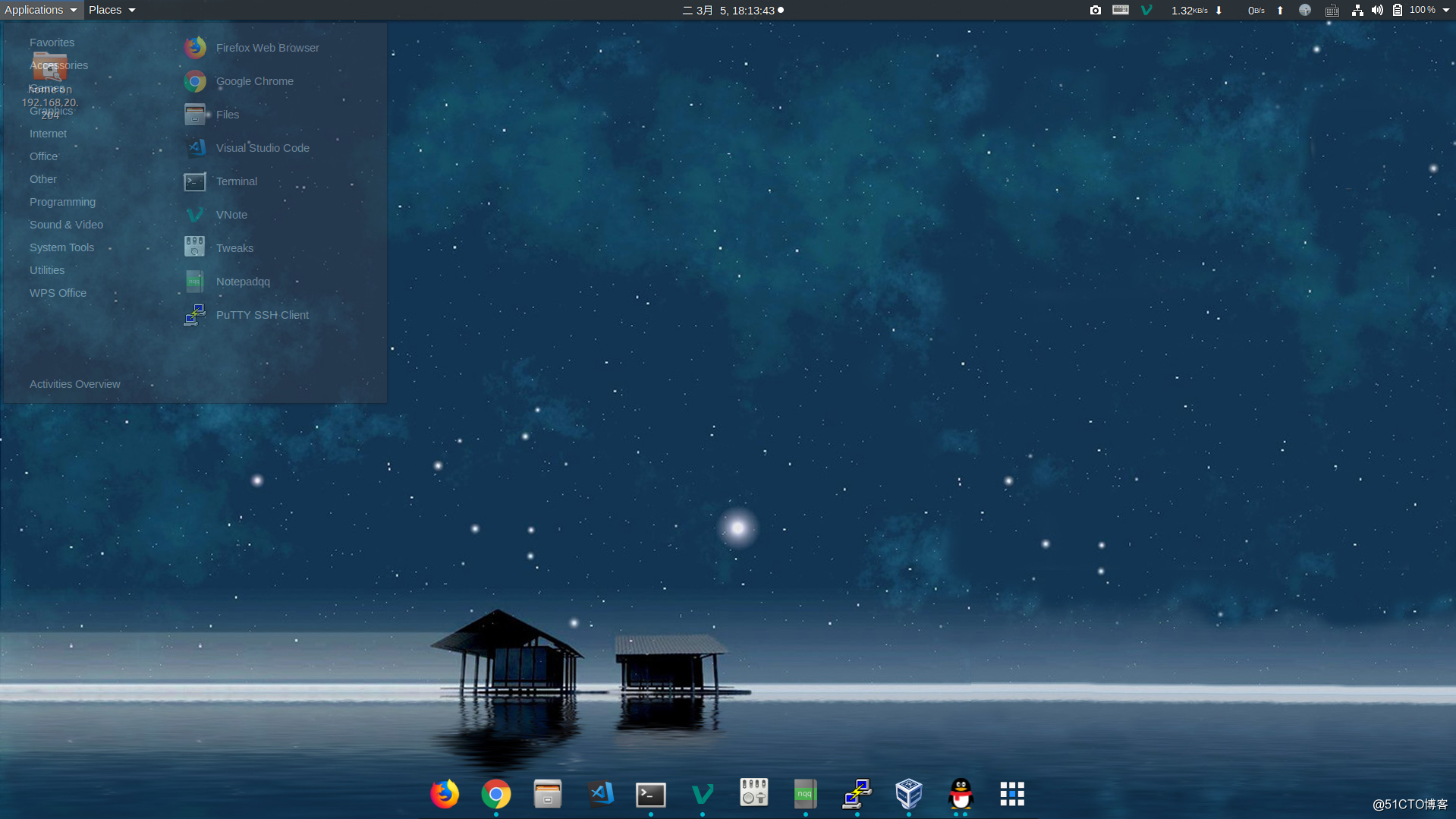Select the Other category
Viewport: 1456px width, 819px height.
click(x=42, y=179)
